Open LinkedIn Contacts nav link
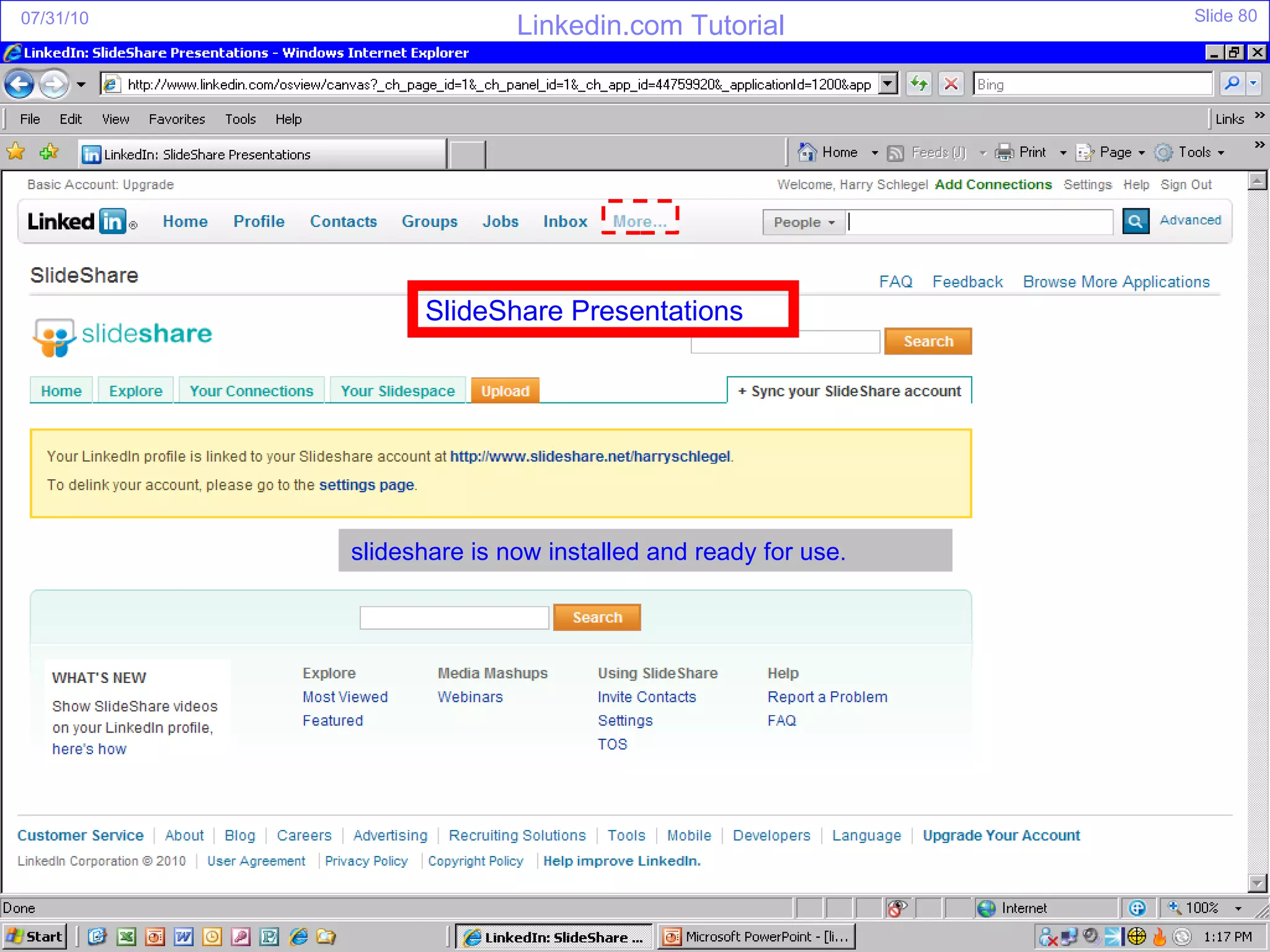Screen dimensions: 1270x952 point(344,221)
